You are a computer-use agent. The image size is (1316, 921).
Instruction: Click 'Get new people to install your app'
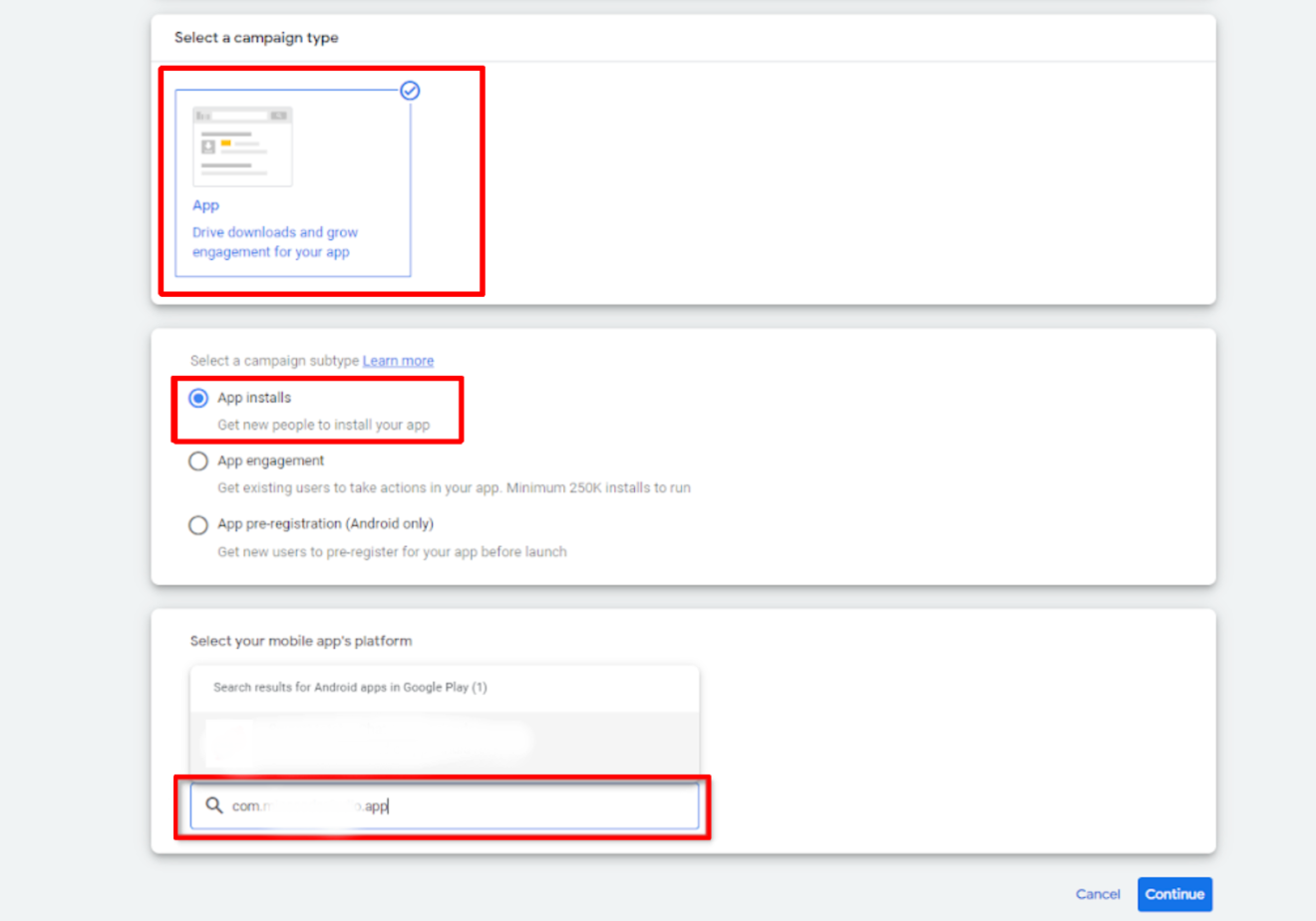pyautogui.click(x=323, y=425)
